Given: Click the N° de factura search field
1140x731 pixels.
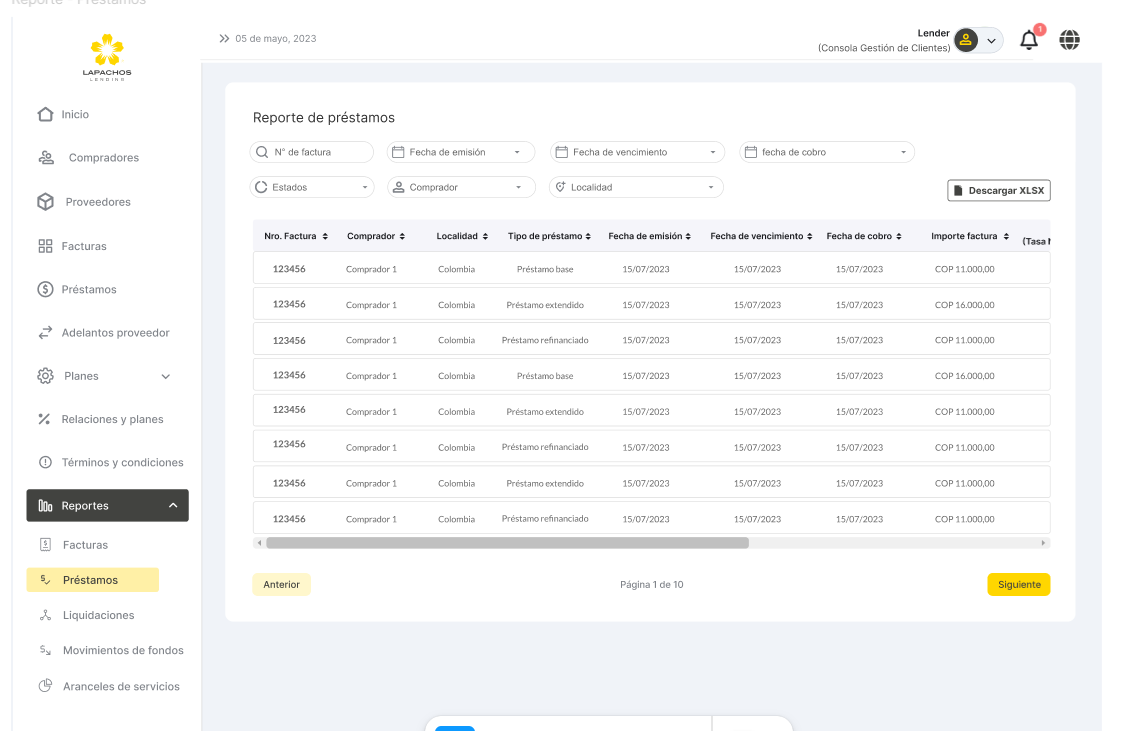Looking at the screenshot, I should (x=311, y=152).
